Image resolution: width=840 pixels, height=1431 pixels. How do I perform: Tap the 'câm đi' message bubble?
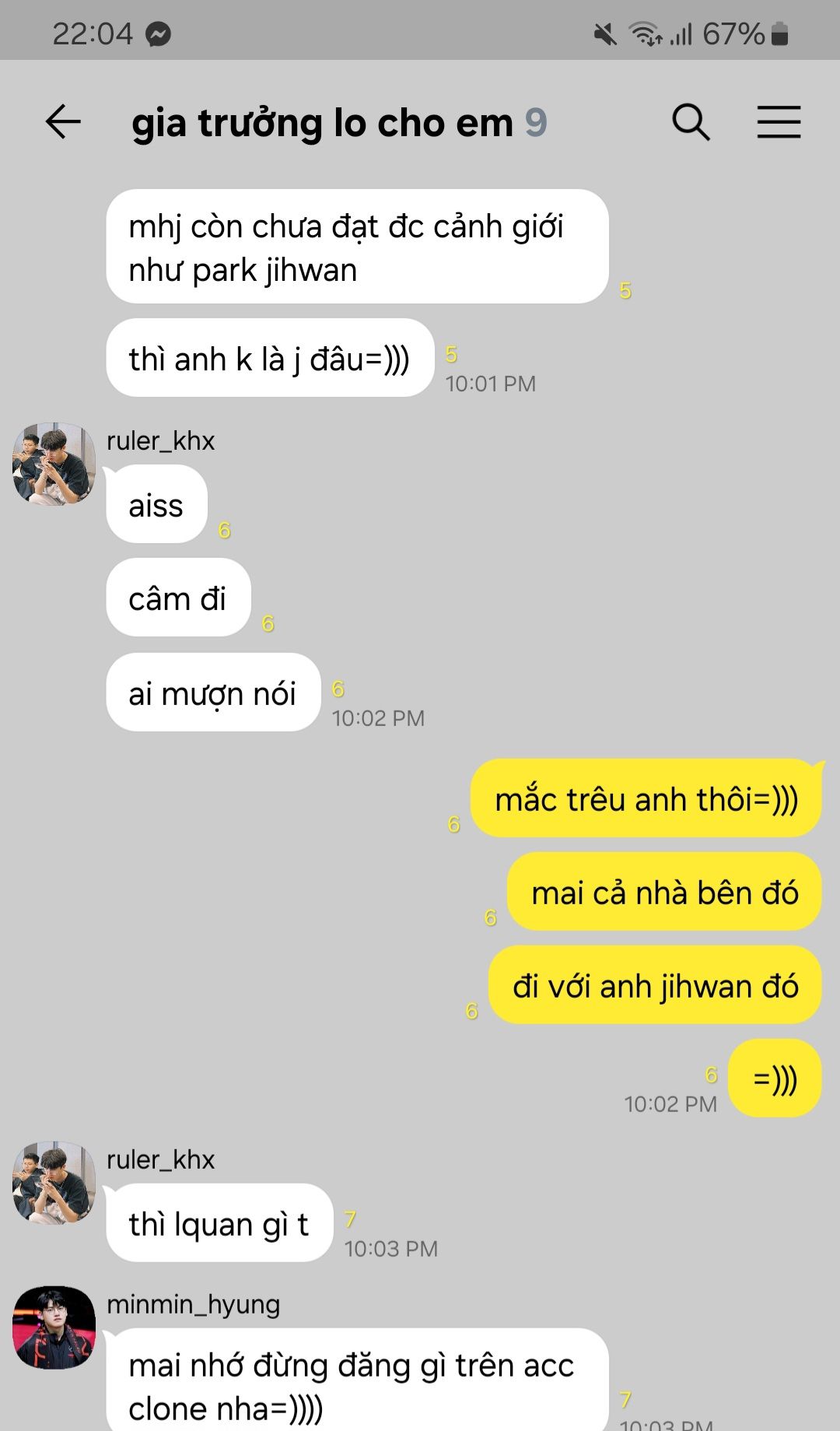click(178, 598)
